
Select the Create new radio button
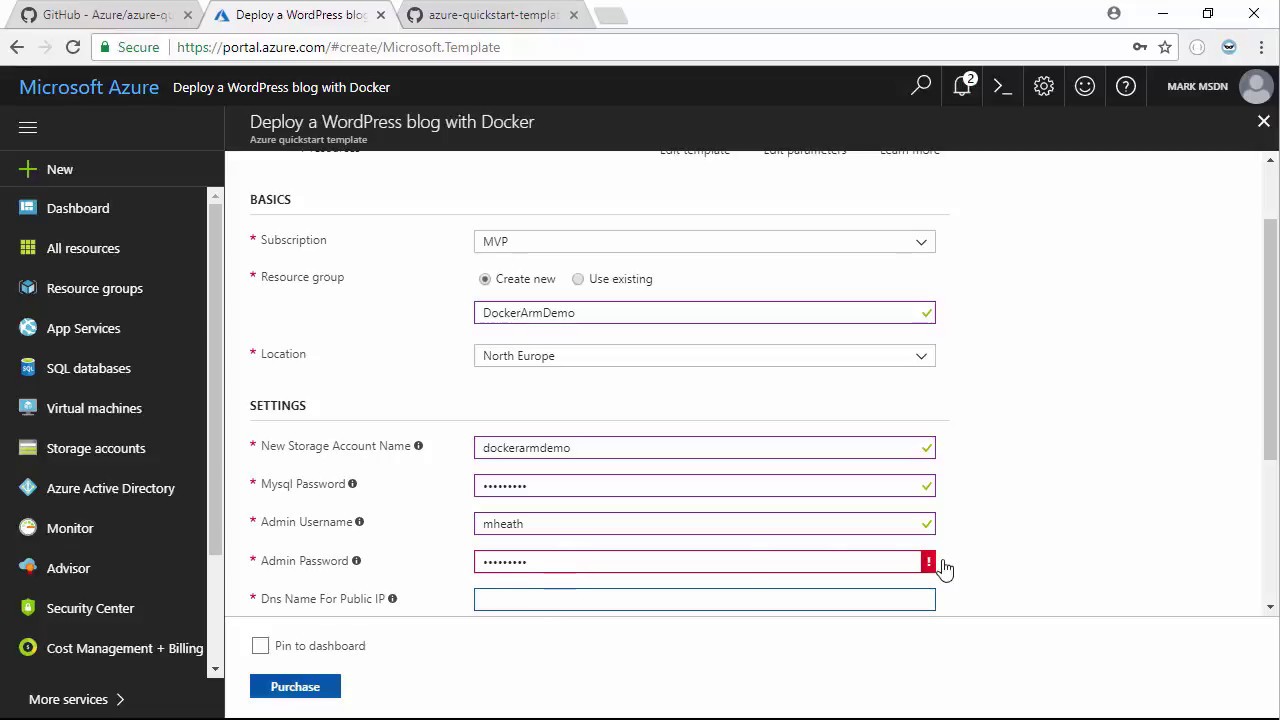485,279
